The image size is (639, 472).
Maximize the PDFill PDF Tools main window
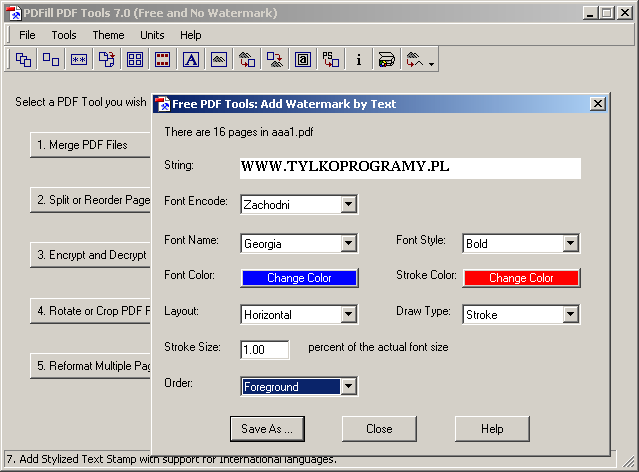coord(606,13)
